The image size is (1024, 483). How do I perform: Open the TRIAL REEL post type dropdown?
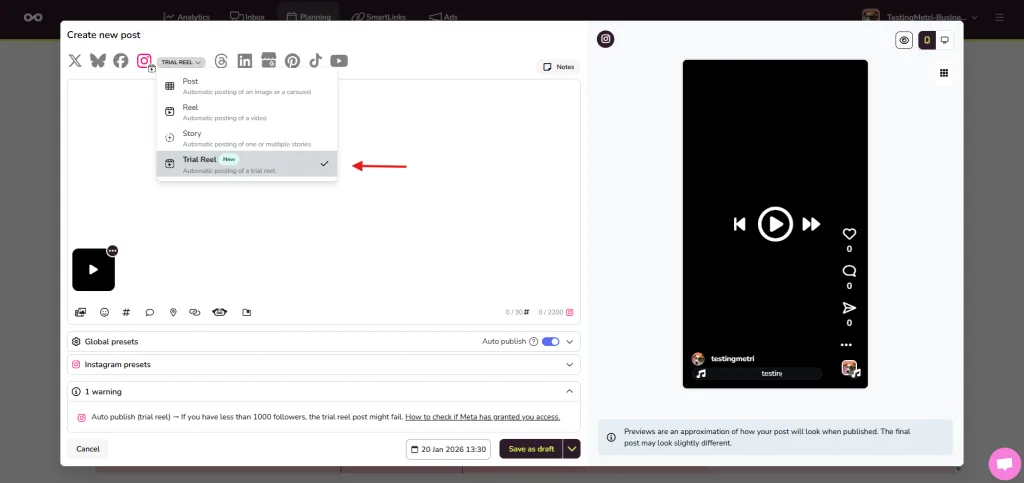(182, 62)
